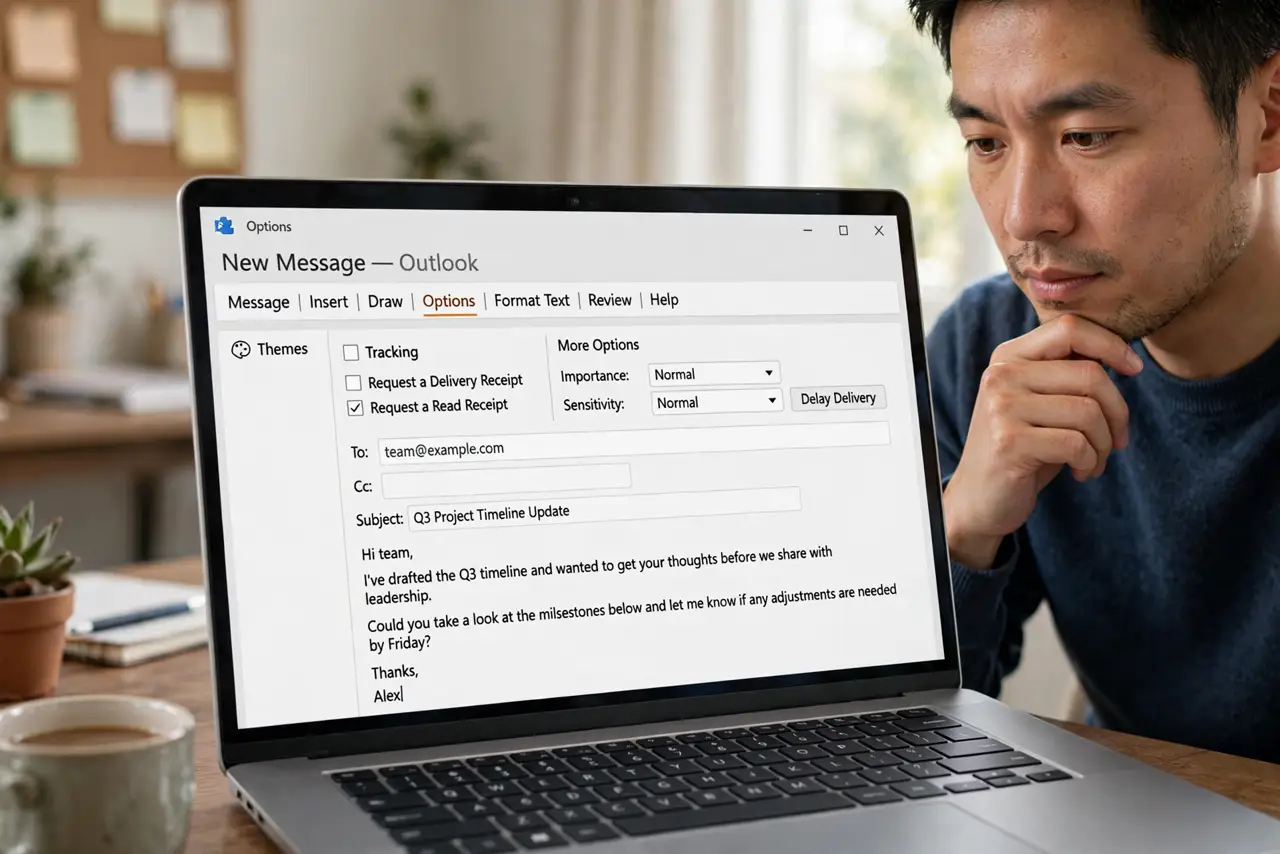This screenshot has width=1280, height=854.
Task: Click the Cc: label button
Action: coord(363,487)
